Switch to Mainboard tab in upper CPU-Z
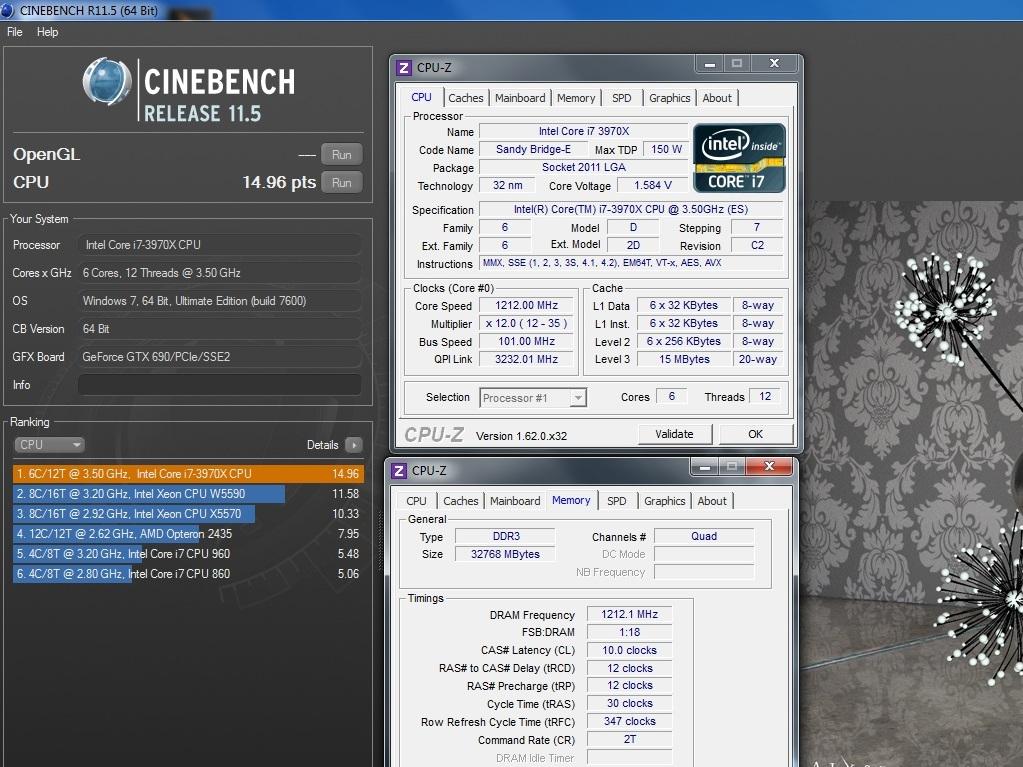This screenshot has height=767, width=1023. click(520, 98)
